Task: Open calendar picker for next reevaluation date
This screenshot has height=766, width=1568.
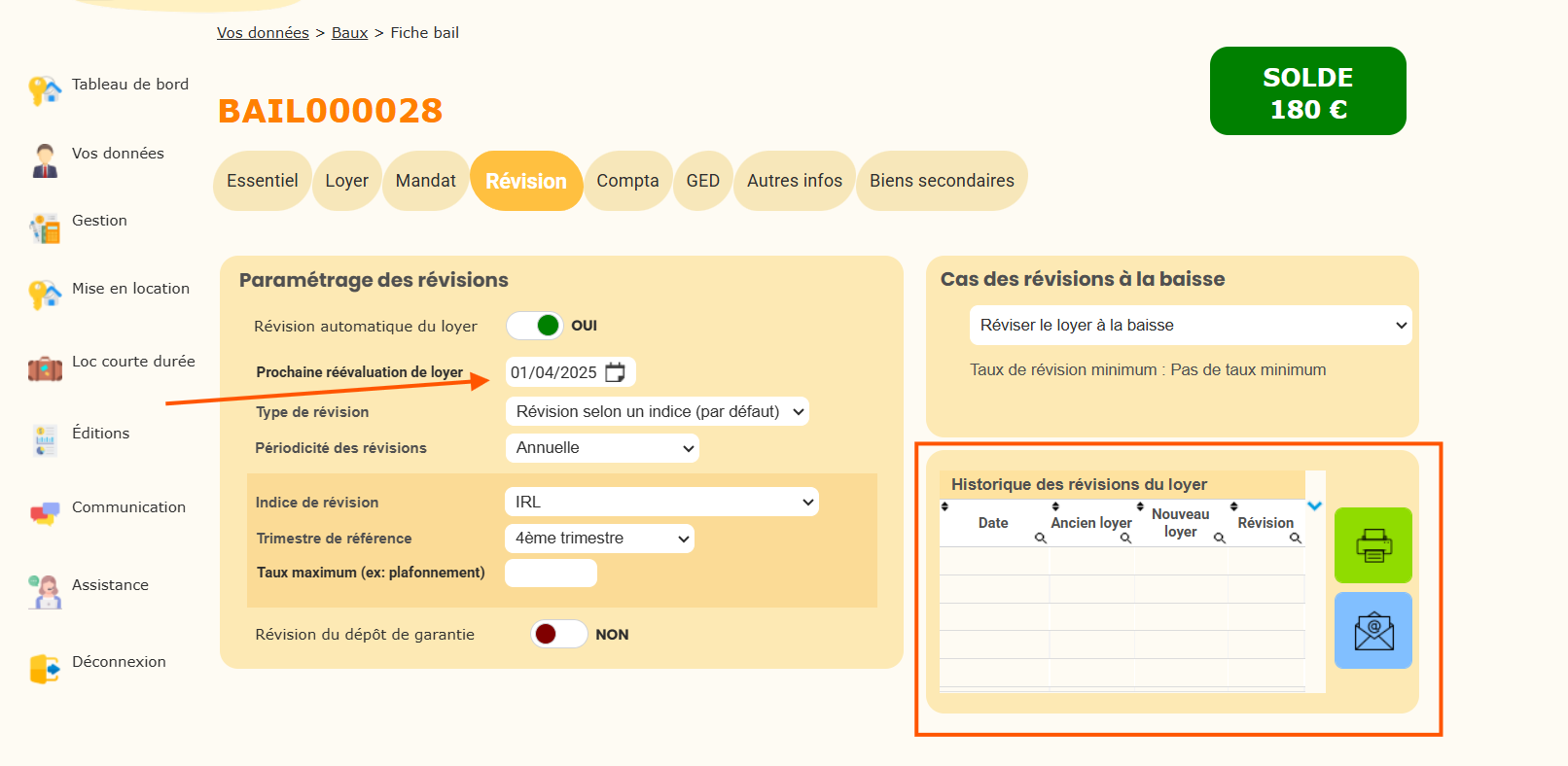Action: [x=616, y=372]
